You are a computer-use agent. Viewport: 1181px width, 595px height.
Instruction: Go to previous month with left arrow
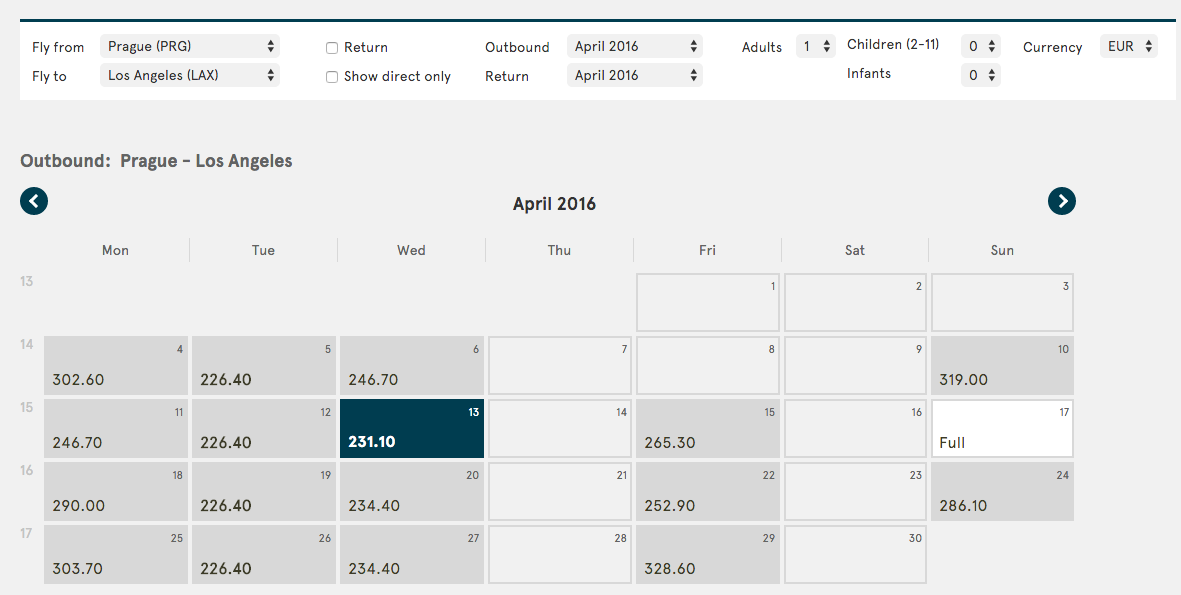point(34,201)
